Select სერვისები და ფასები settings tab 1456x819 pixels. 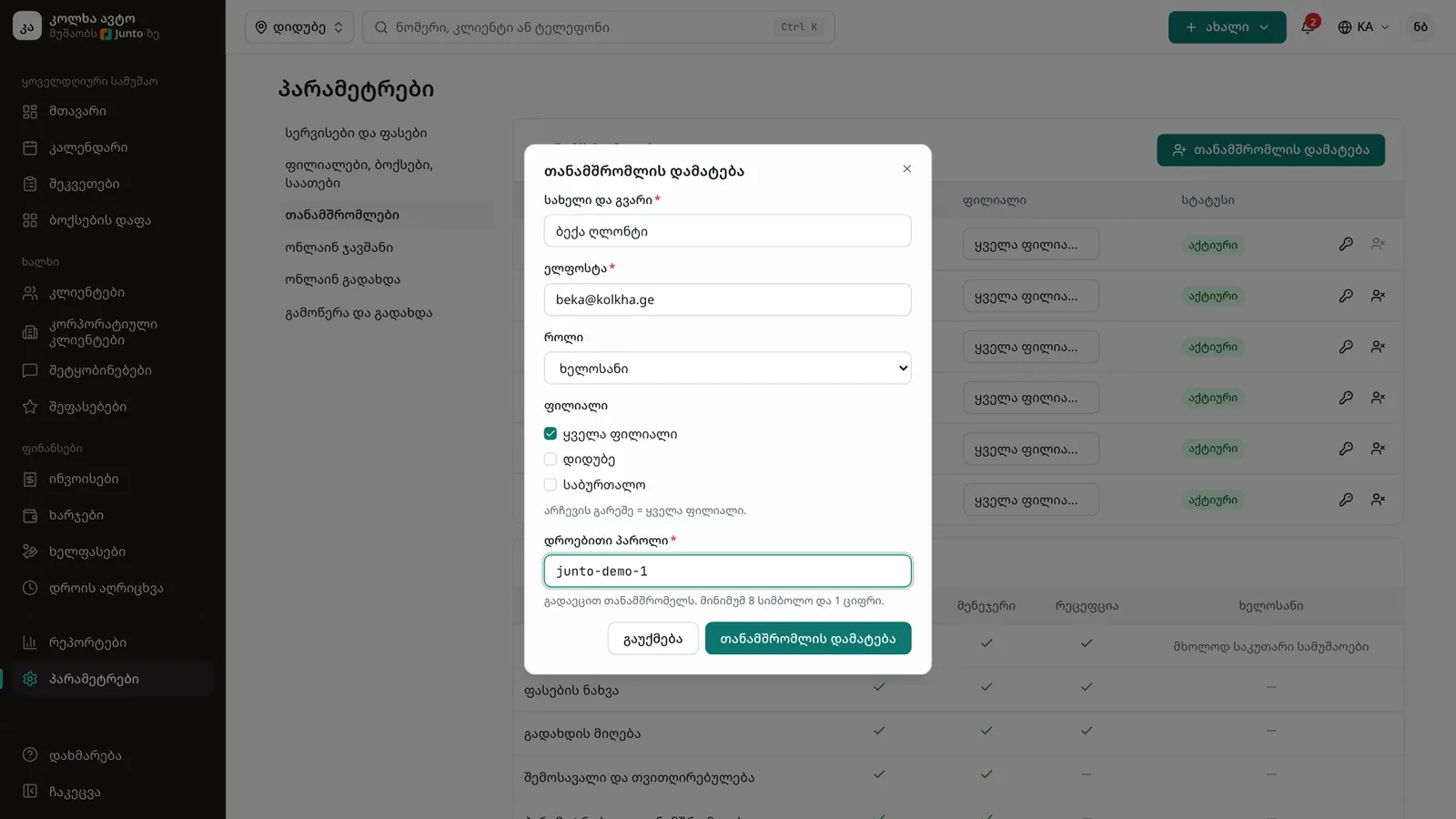(x=356, y=133)
